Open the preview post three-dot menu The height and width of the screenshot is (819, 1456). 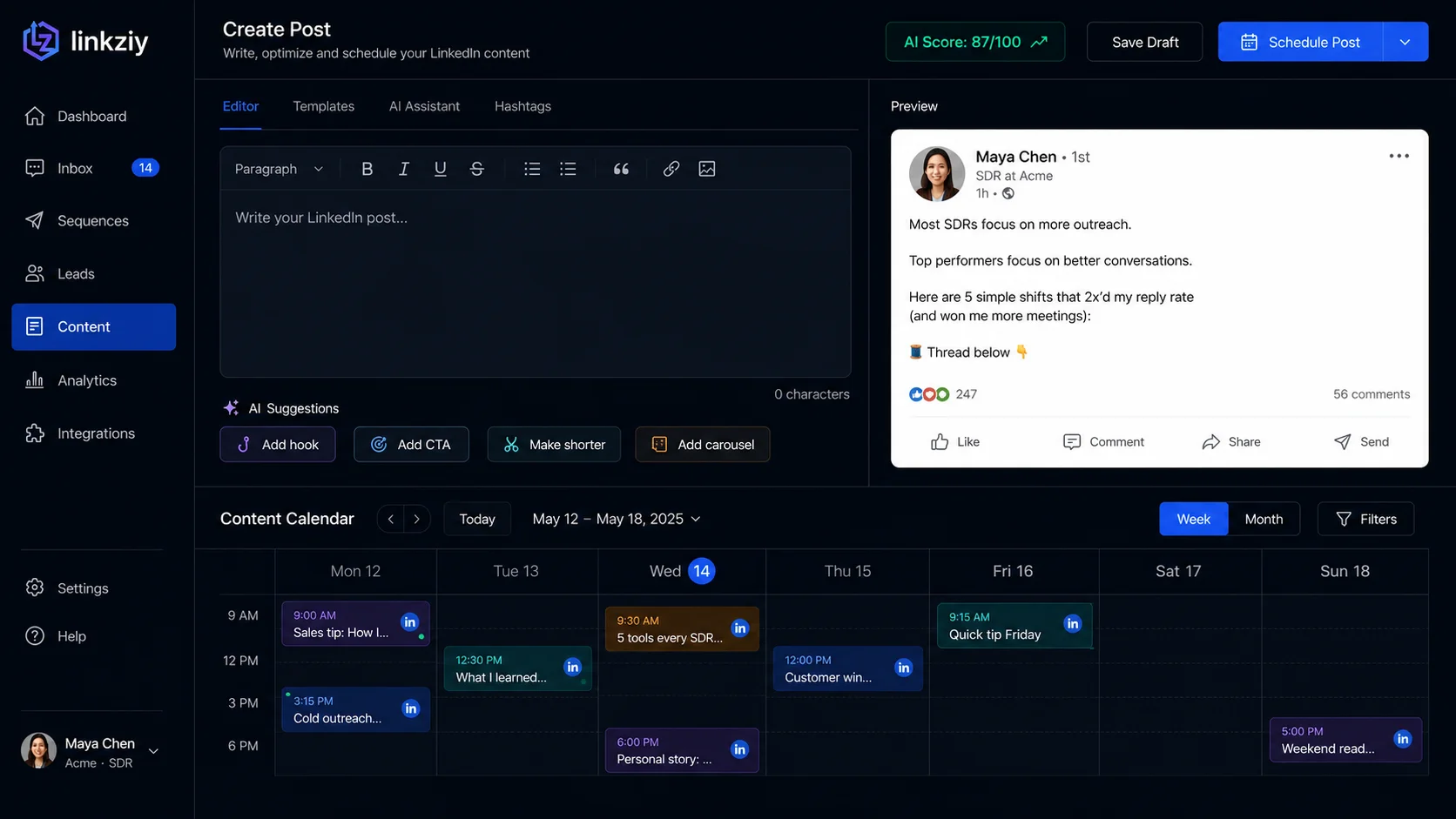[1399, 156]
